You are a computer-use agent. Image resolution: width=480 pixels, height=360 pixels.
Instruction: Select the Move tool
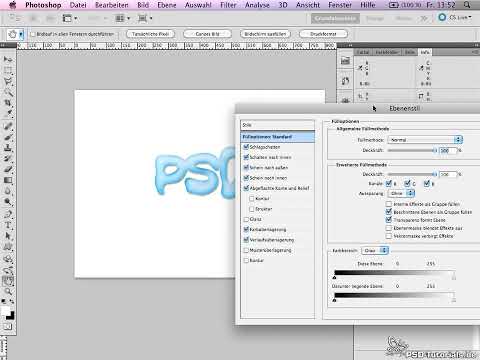tap(8, 59)
